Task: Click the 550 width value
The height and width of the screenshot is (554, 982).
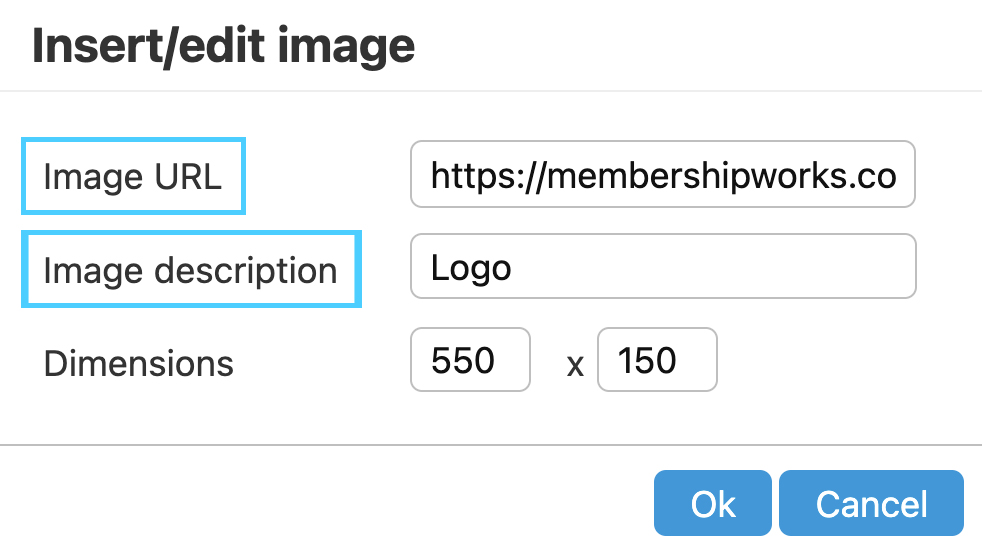Action: click(463, 360)
